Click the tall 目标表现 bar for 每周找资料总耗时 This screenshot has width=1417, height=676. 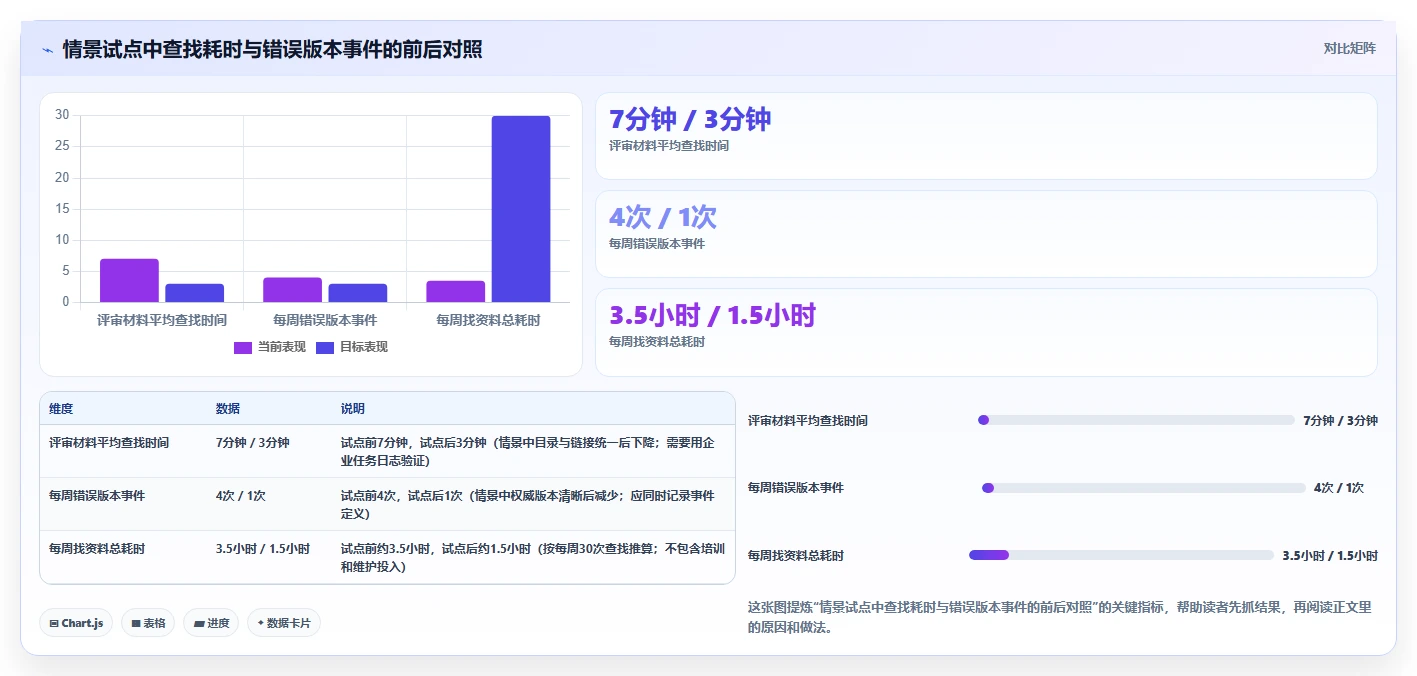[521, 209]
